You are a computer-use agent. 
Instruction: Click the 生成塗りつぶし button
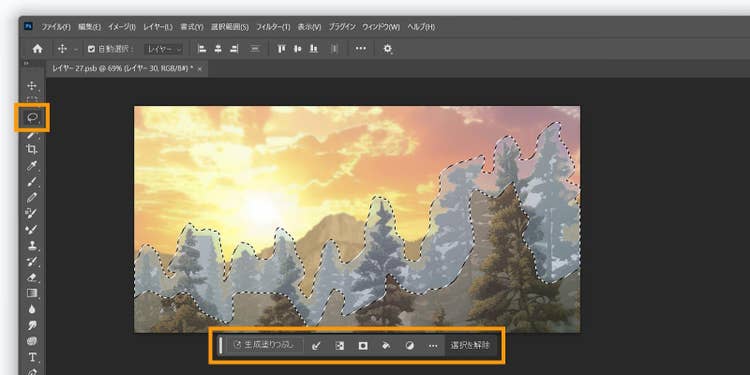click(x=265, y=345)
